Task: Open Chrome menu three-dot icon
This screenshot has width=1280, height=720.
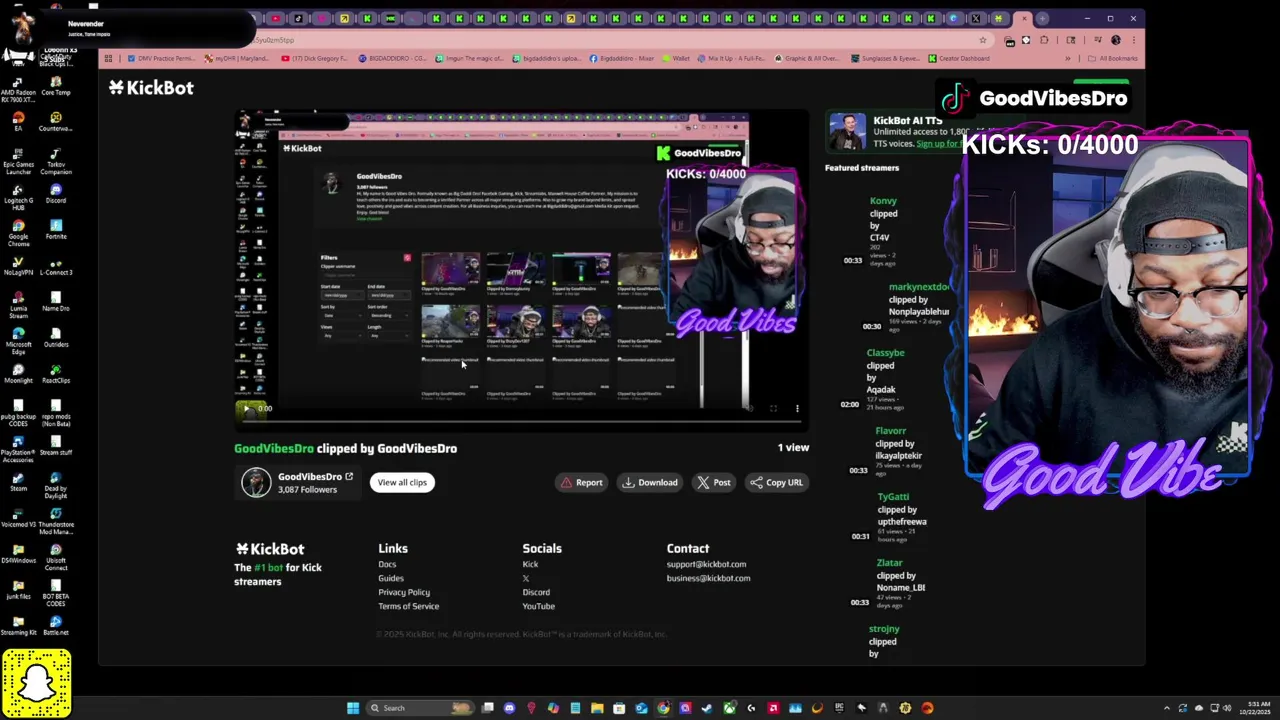Action: click(x=1134, y=40)
